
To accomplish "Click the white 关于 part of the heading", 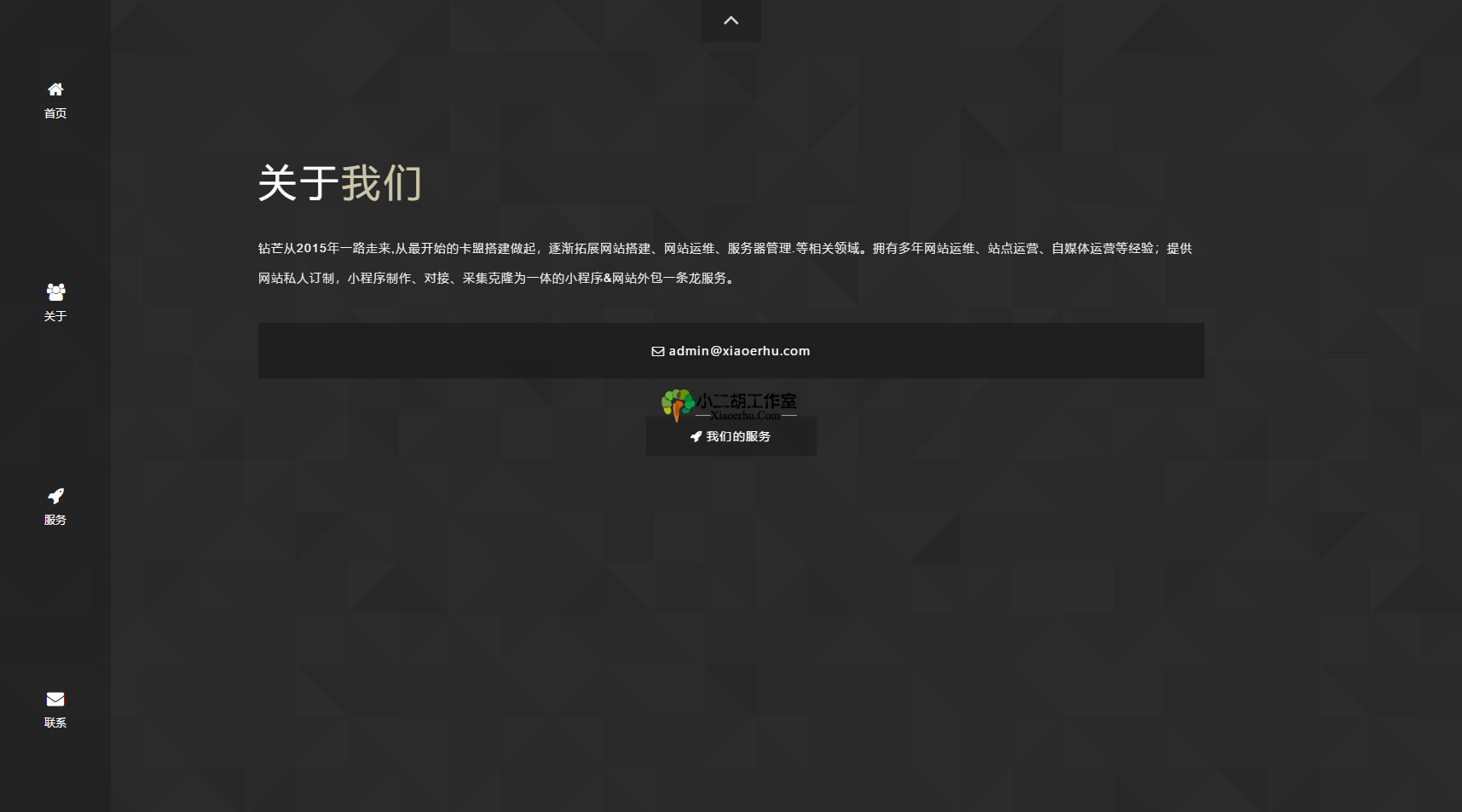I will [x=298, y=184].
